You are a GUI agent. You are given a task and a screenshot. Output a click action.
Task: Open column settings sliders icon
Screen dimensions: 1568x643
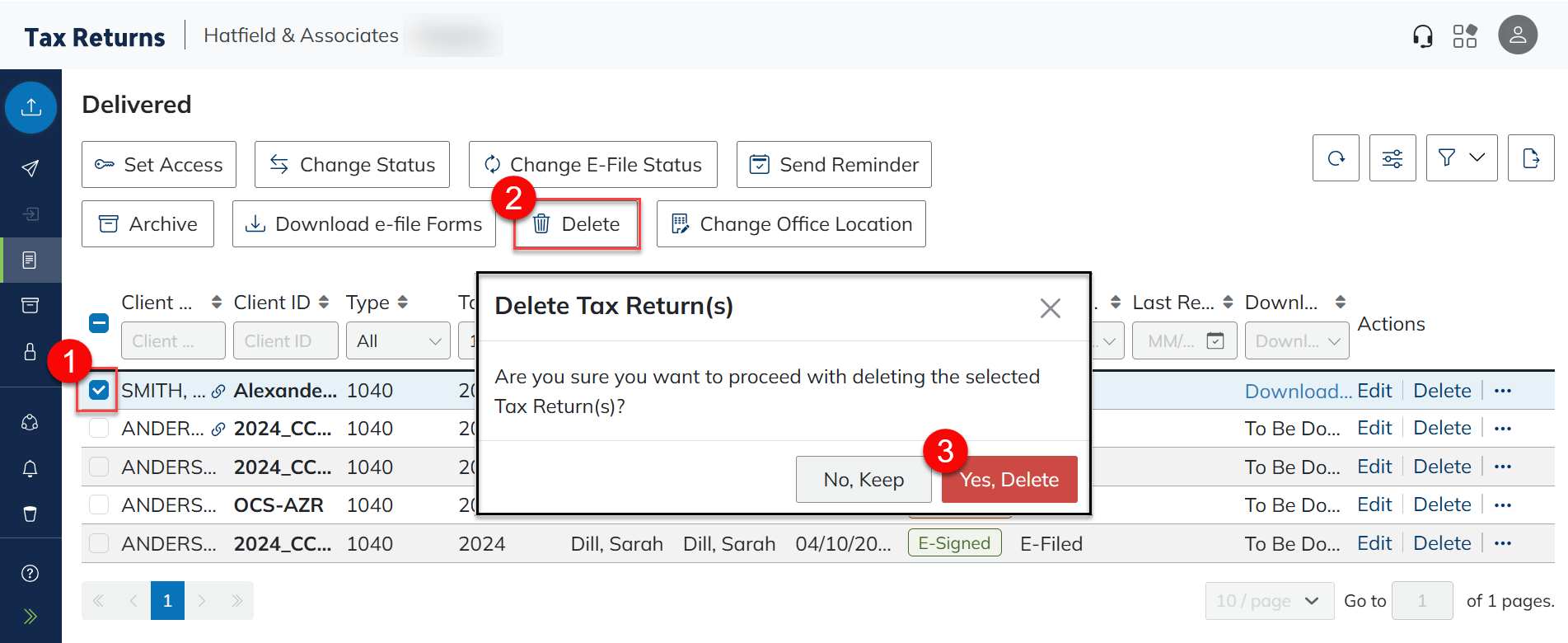1392,158
